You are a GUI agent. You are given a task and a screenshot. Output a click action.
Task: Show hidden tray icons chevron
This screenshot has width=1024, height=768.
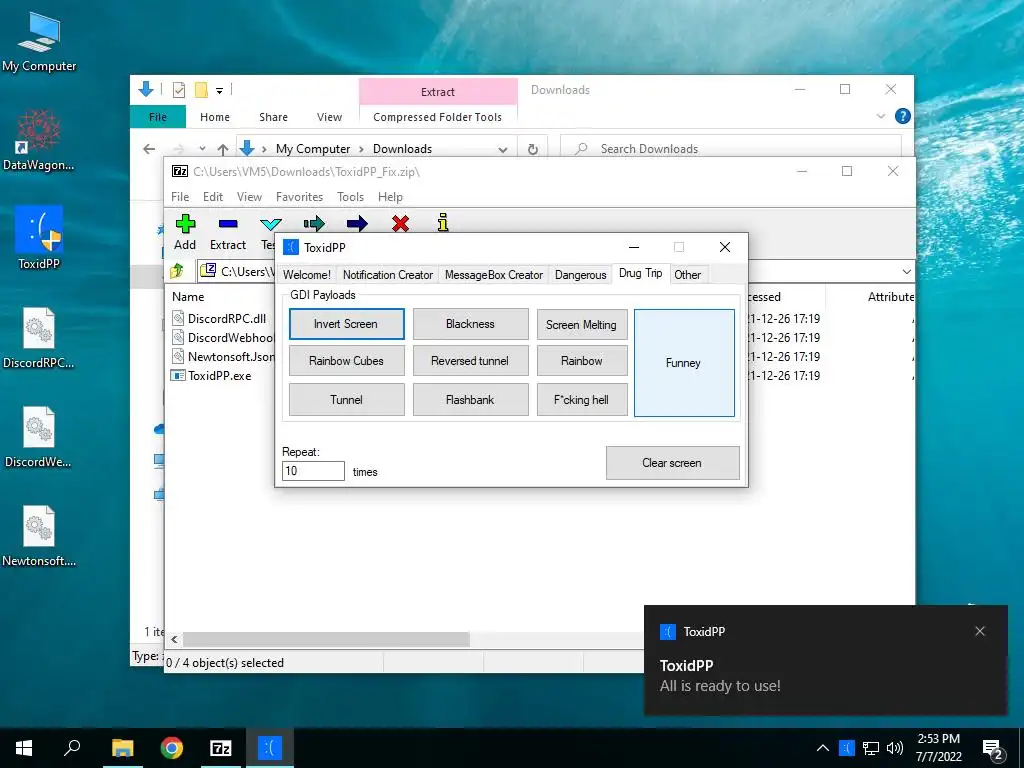823,748
